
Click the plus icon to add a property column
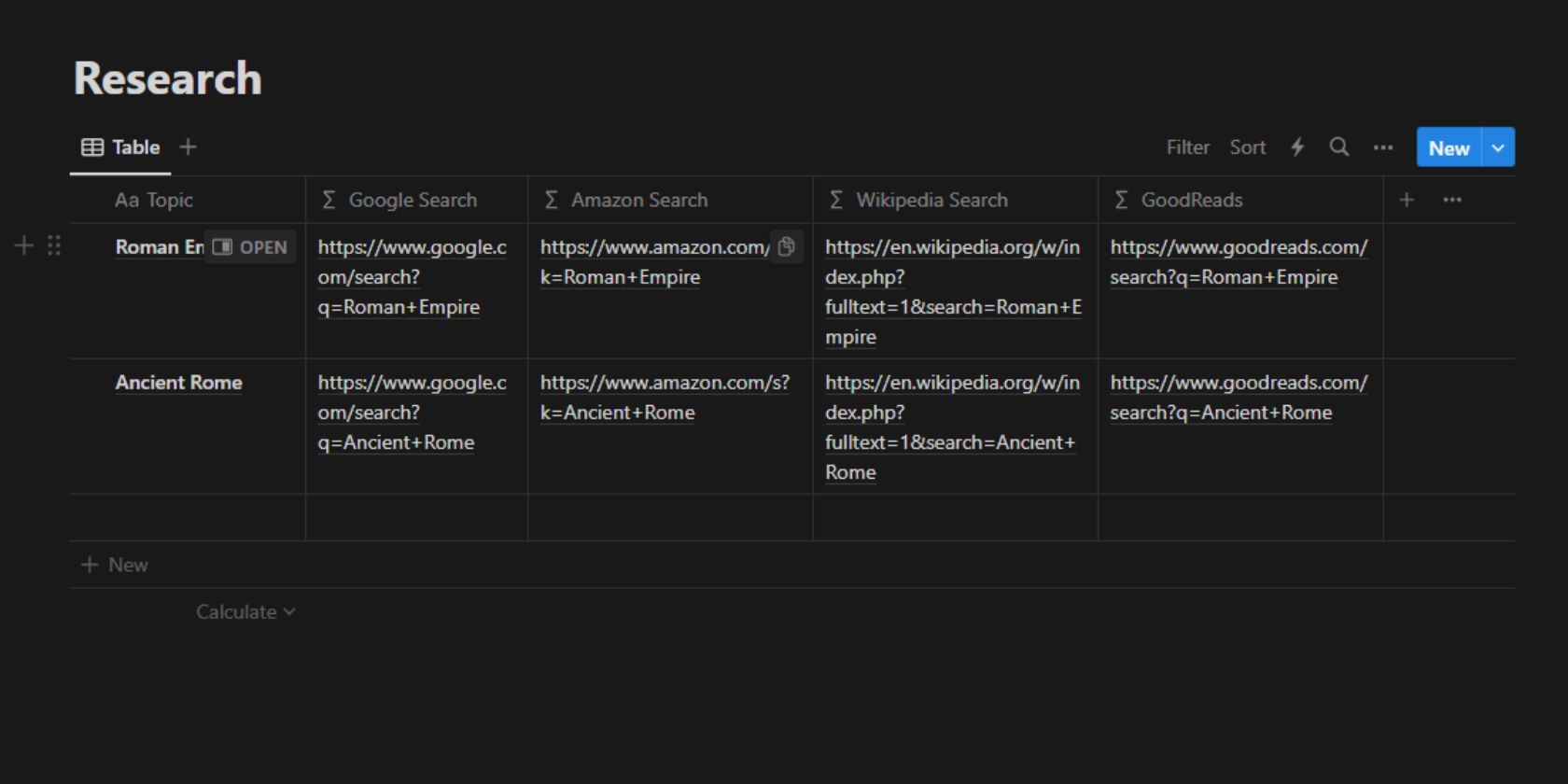coord(1406,200)
